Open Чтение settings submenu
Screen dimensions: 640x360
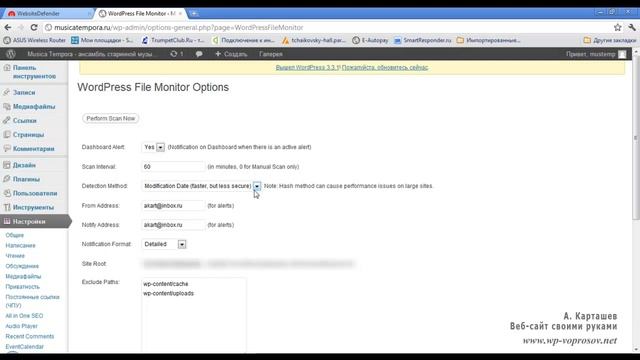point(15,256)
